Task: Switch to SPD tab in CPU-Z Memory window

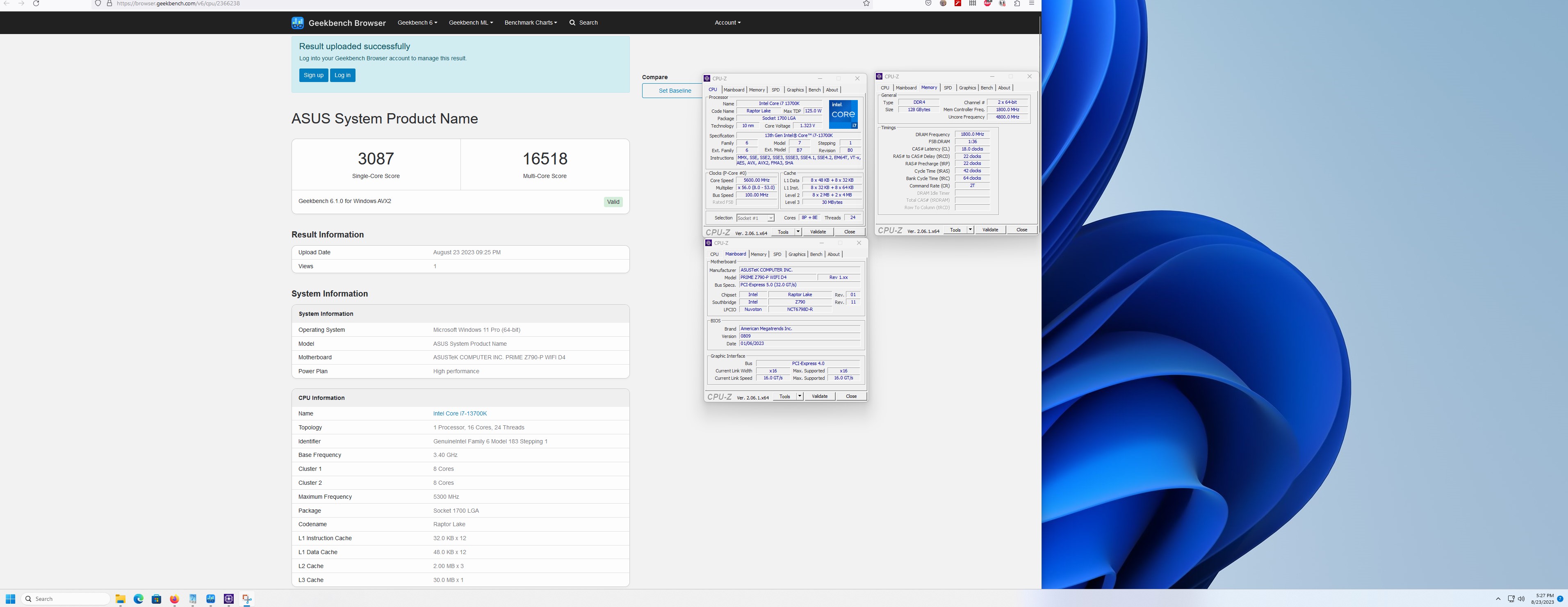Action: point(948,88)
